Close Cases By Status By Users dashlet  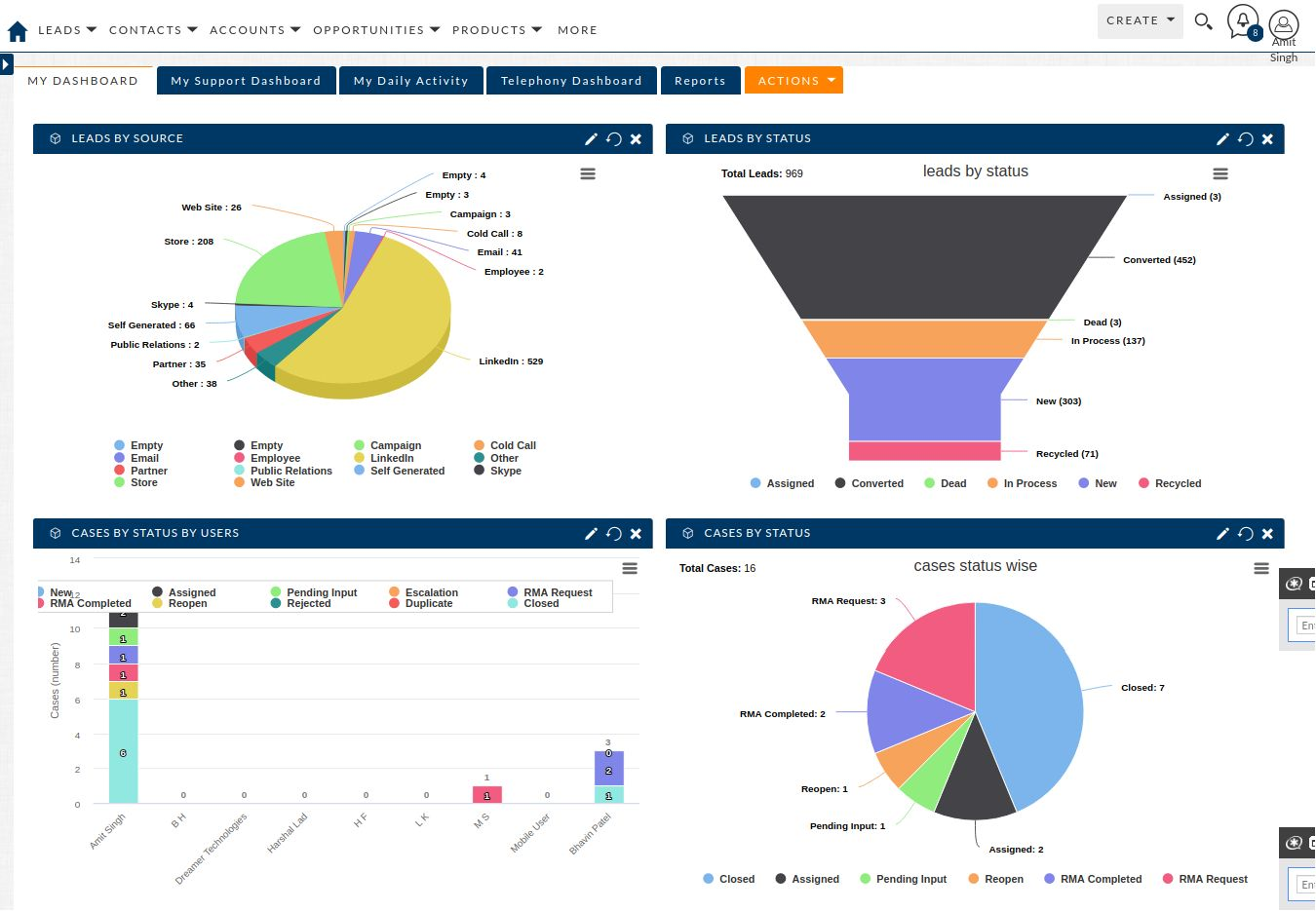636,534
